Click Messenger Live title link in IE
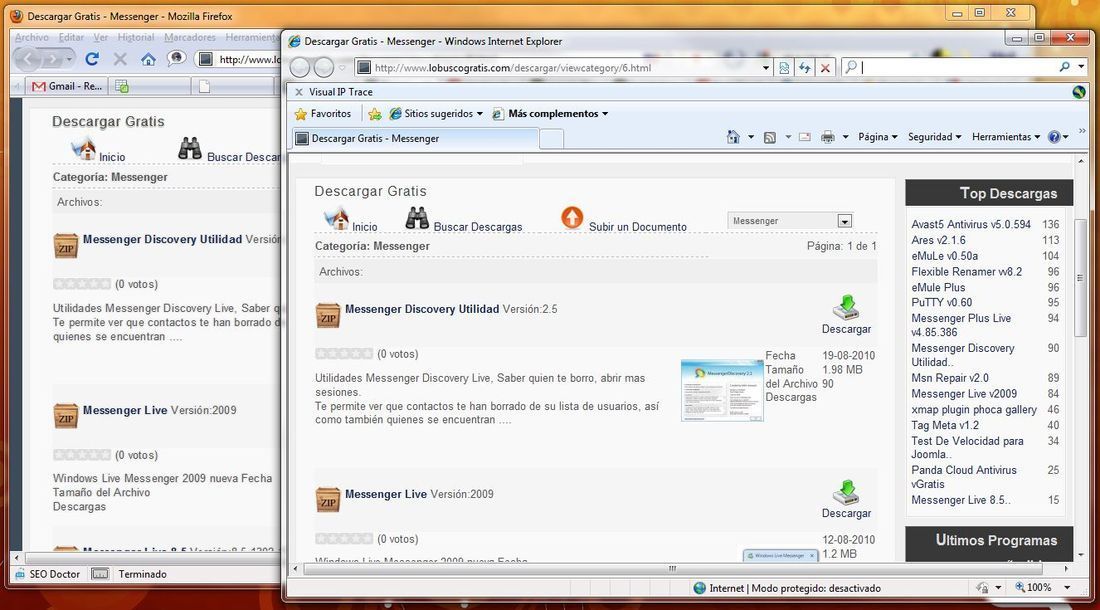This screenshot has height=610, width=1100. point(386,494)
